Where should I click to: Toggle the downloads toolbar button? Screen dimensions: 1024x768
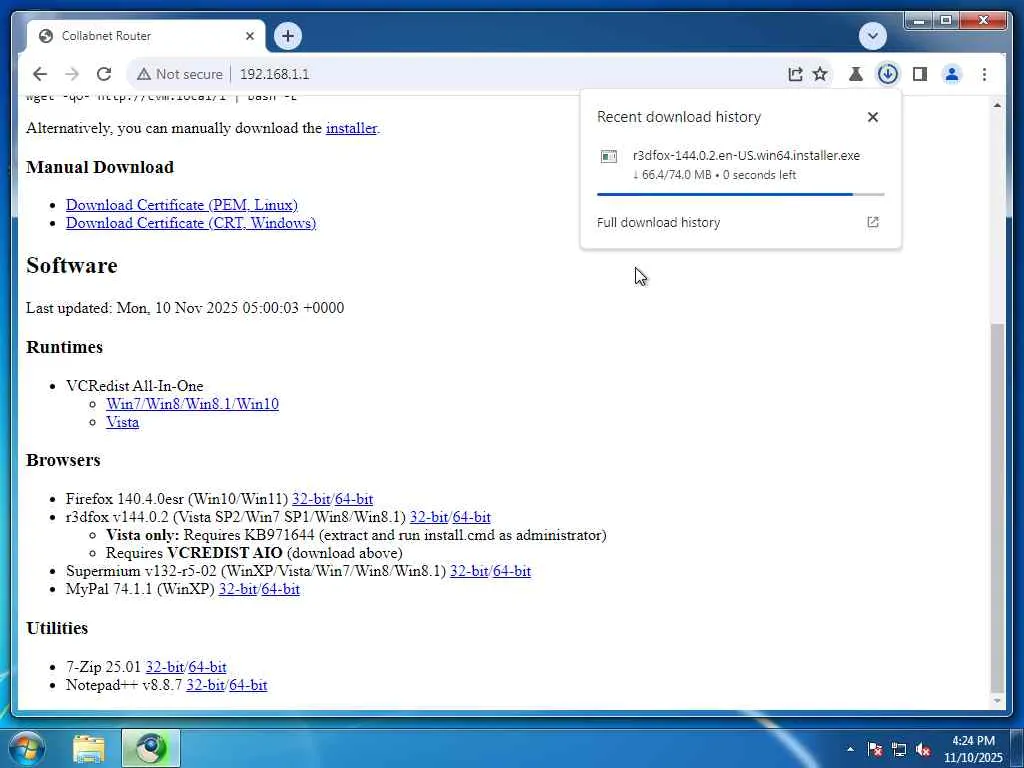point(888,74)
